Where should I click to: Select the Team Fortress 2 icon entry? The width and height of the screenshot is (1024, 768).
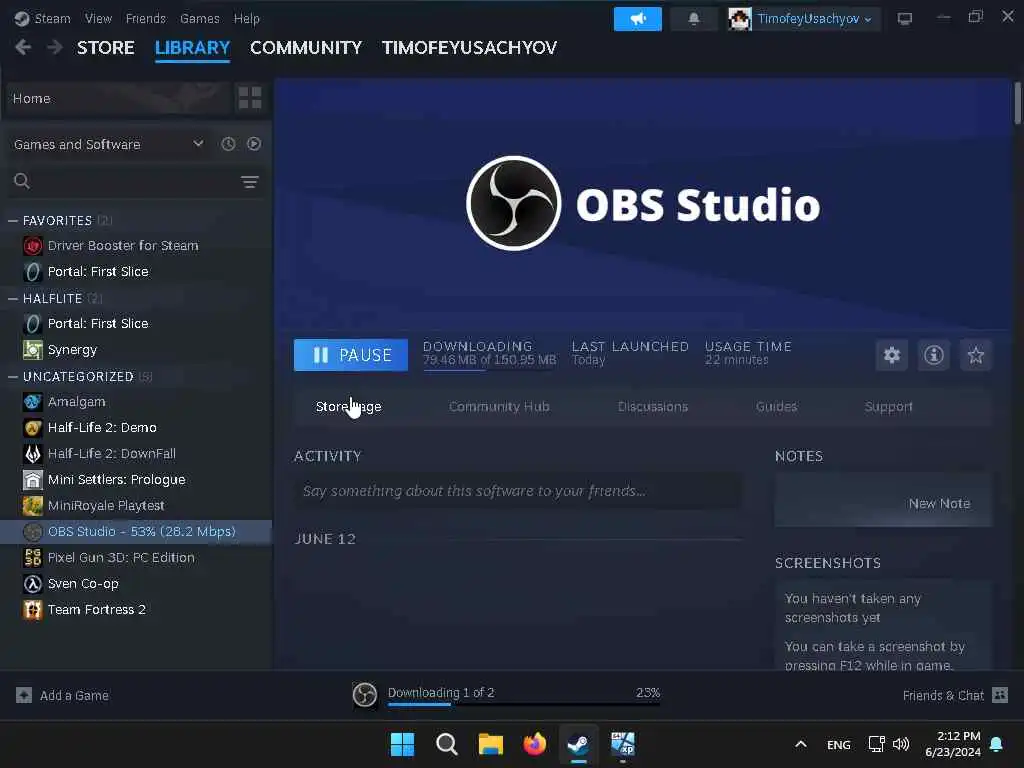pyautogui.click(x=33, y=609)
